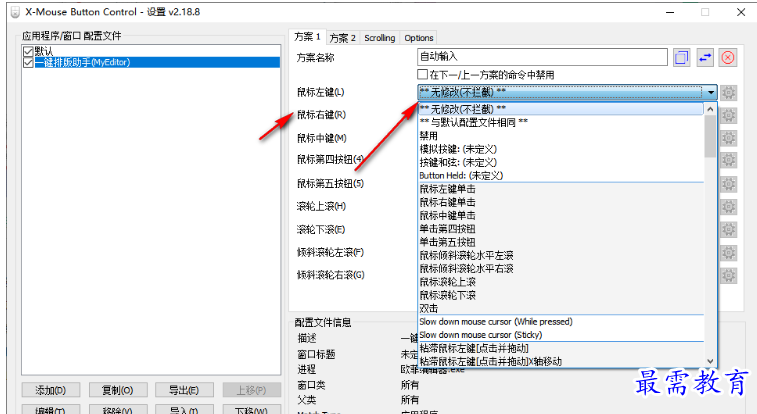757x414 pixels.
Task: Choose 鼠标滚轮上滚 option
Action: 561,282
